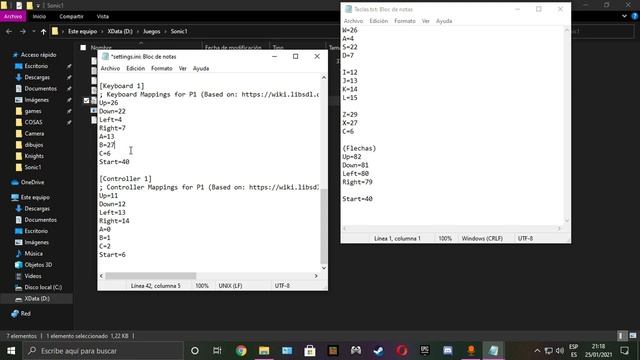Open the Windows Start menu
This screenshot has width=640, height=360.
coord(11,351)
